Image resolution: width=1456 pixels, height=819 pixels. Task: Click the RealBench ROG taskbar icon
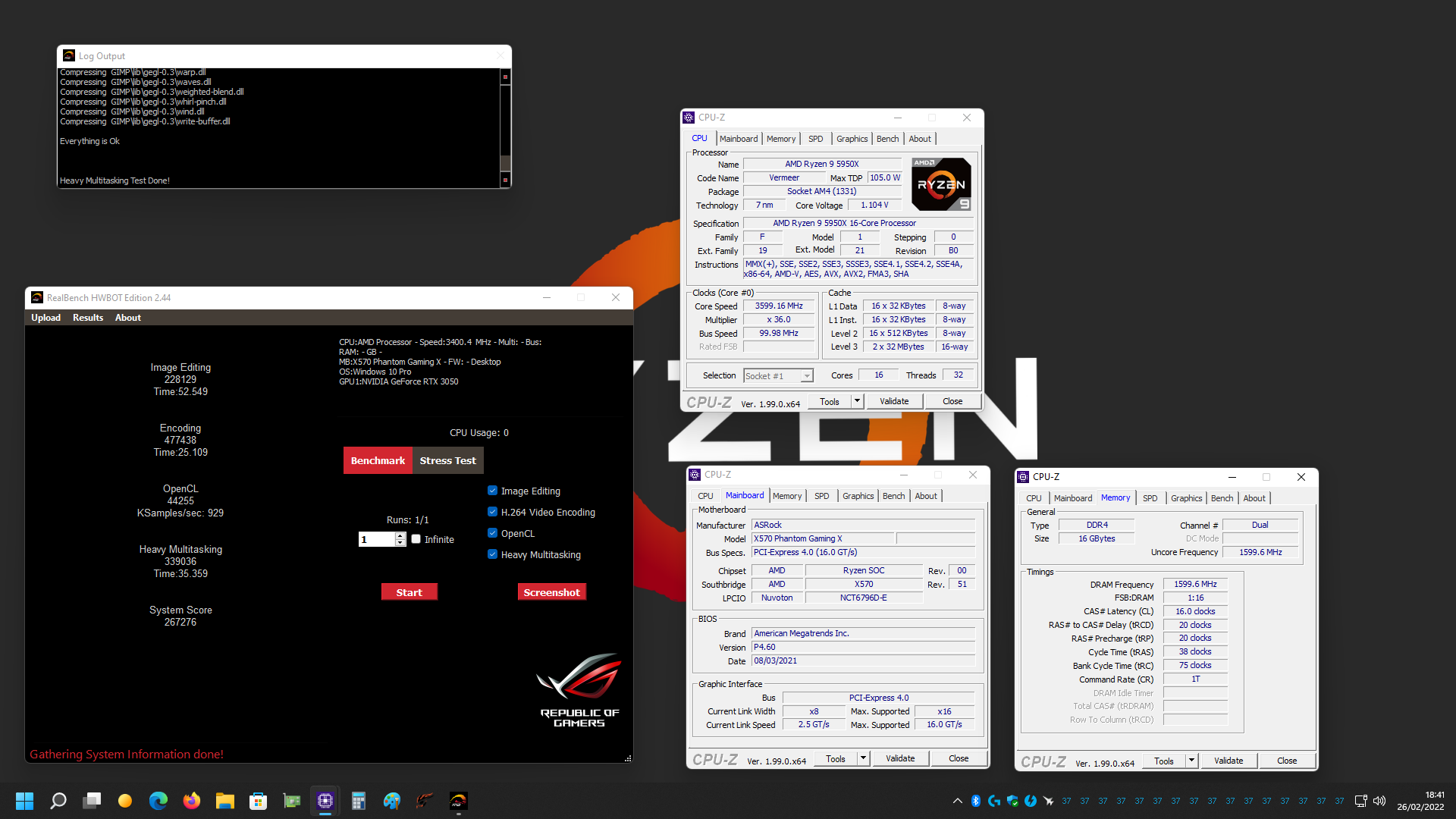(459, 801)
